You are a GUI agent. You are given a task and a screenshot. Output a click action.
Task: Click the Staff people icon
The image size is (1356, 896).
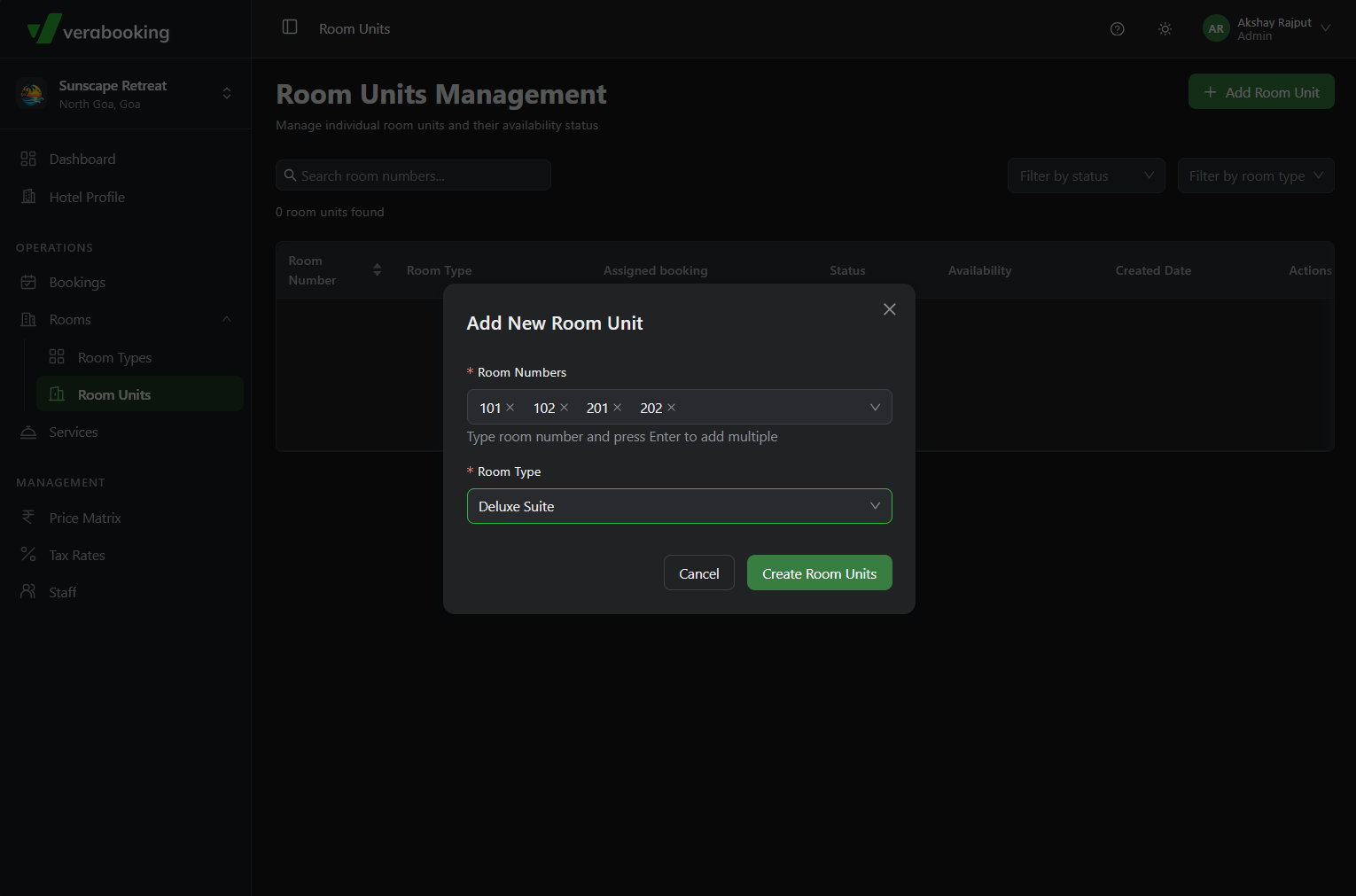28,591
